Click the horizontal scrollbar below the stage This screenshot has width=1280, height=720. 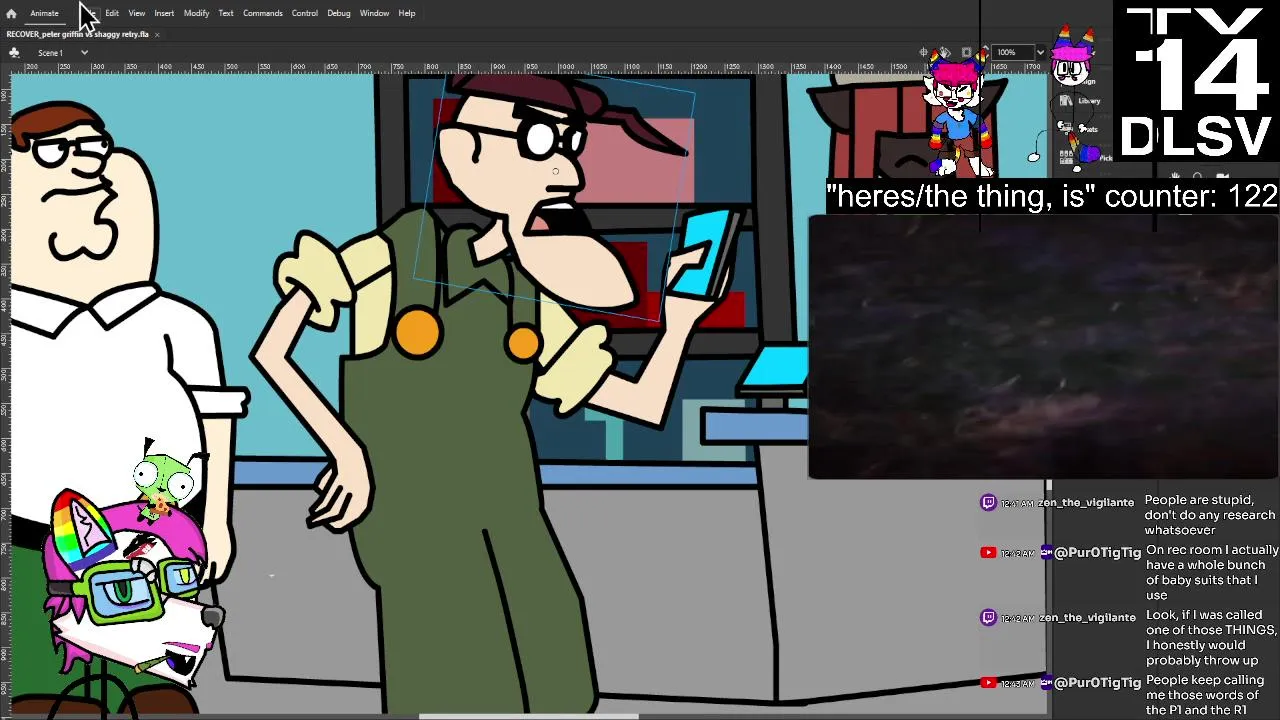coord(528,716)
